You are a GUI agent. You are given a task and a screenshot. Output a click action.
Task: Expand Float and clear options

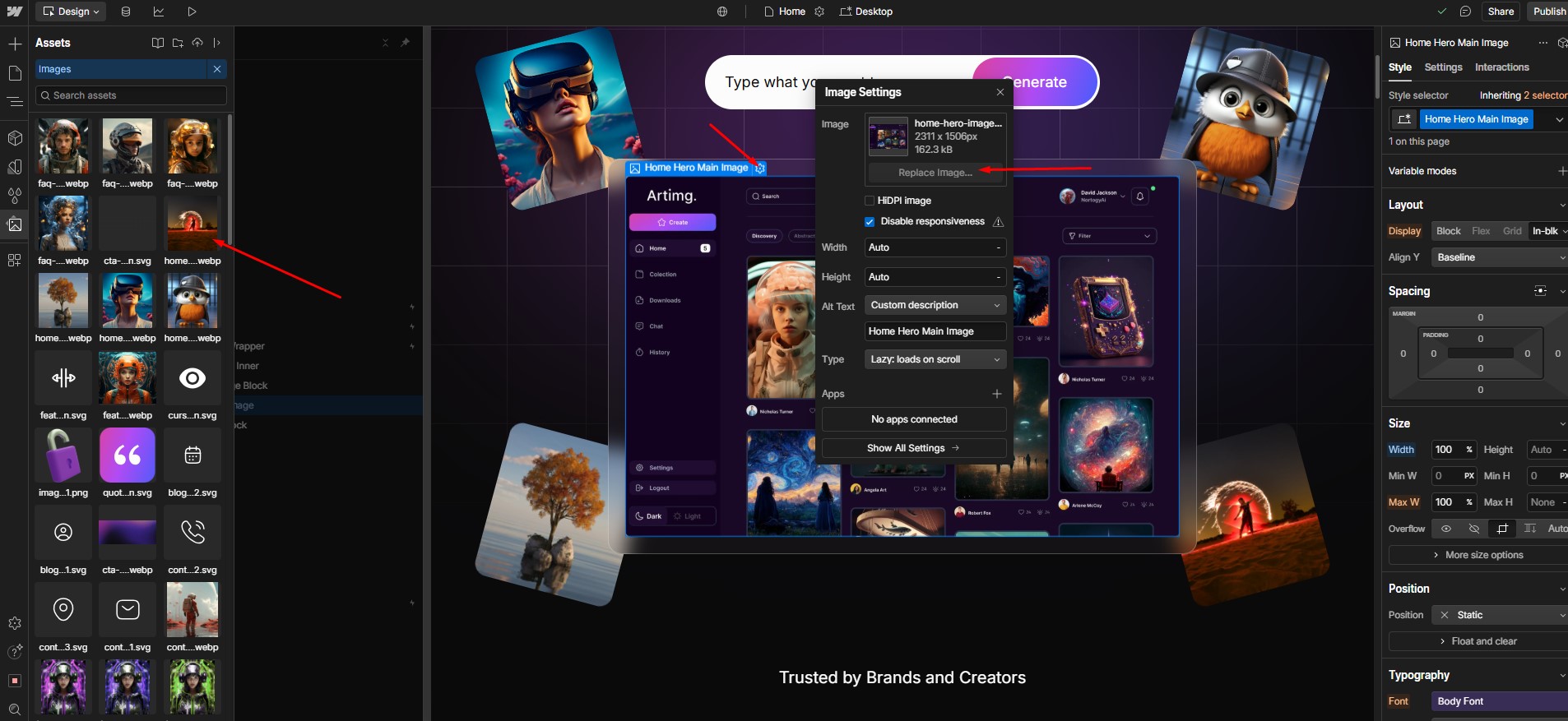(1478, 641)
